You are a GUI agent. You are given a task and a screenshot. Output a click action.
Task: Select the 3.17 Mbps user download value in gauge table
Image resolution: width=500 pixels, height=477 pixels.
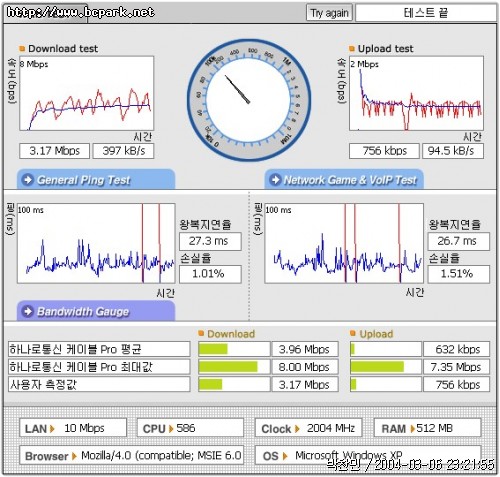305,385
